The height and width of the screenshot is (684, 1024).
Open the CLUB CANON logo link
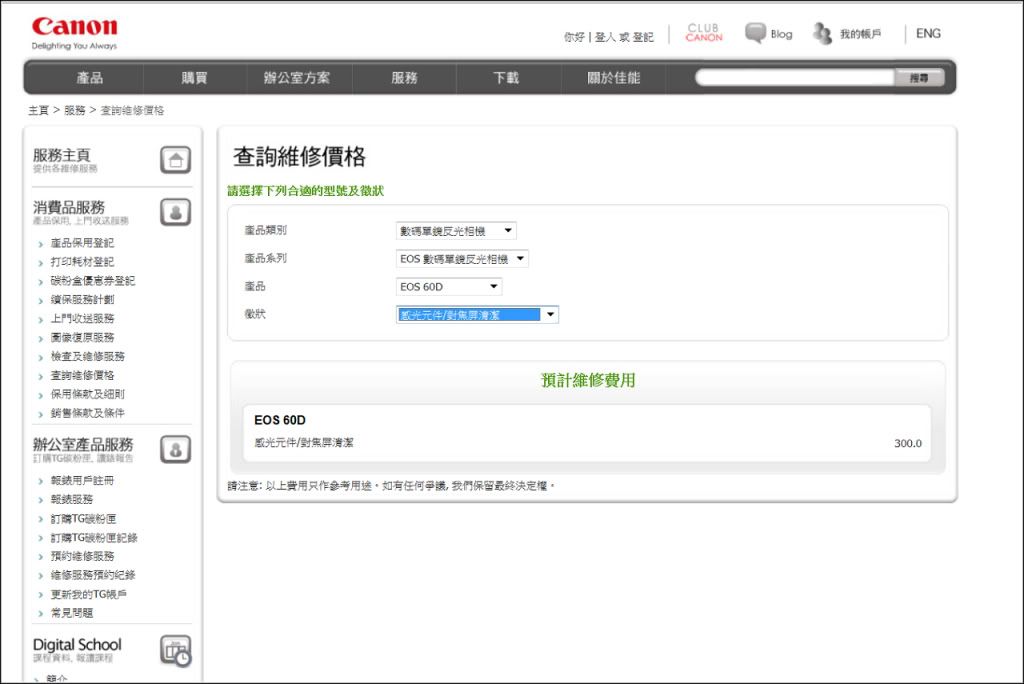[x=703, y=33]
